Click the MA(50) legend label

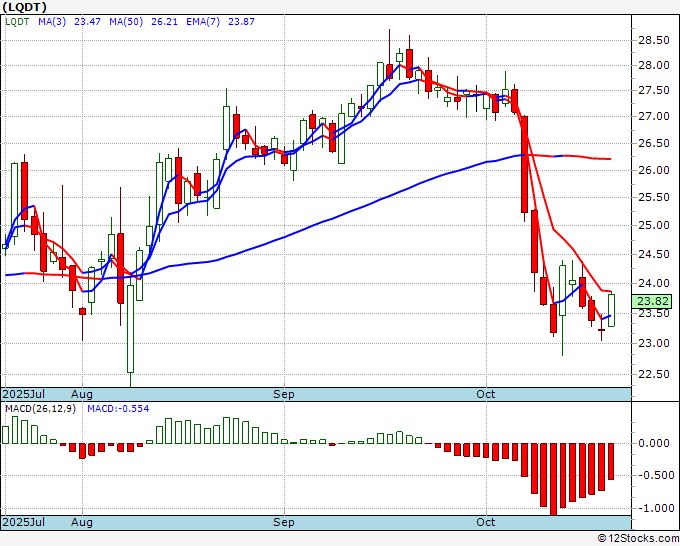click(126, 22)
